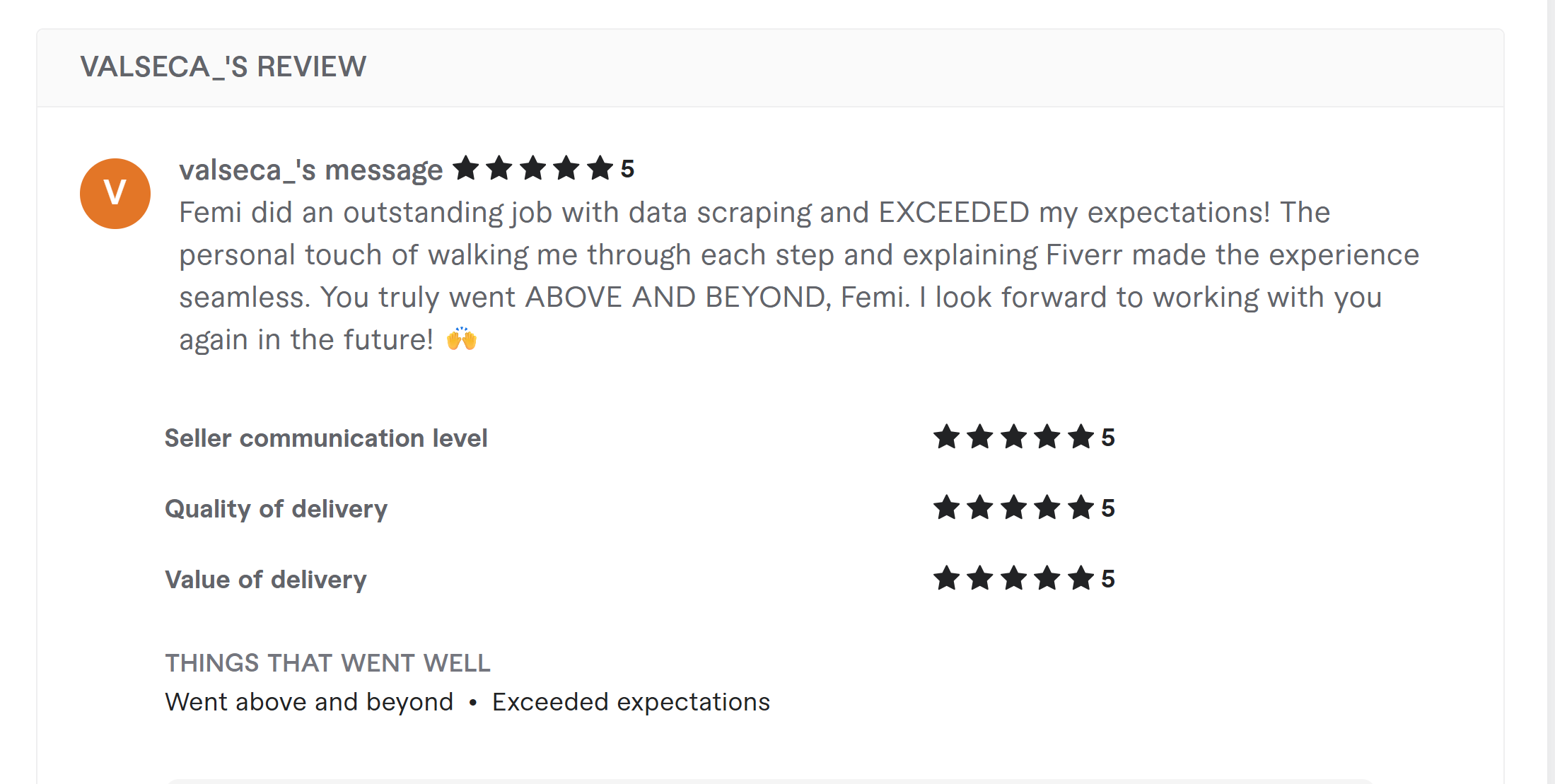Click the Seller communication level label
The image size is (1555, 784).
pos(326,438)
